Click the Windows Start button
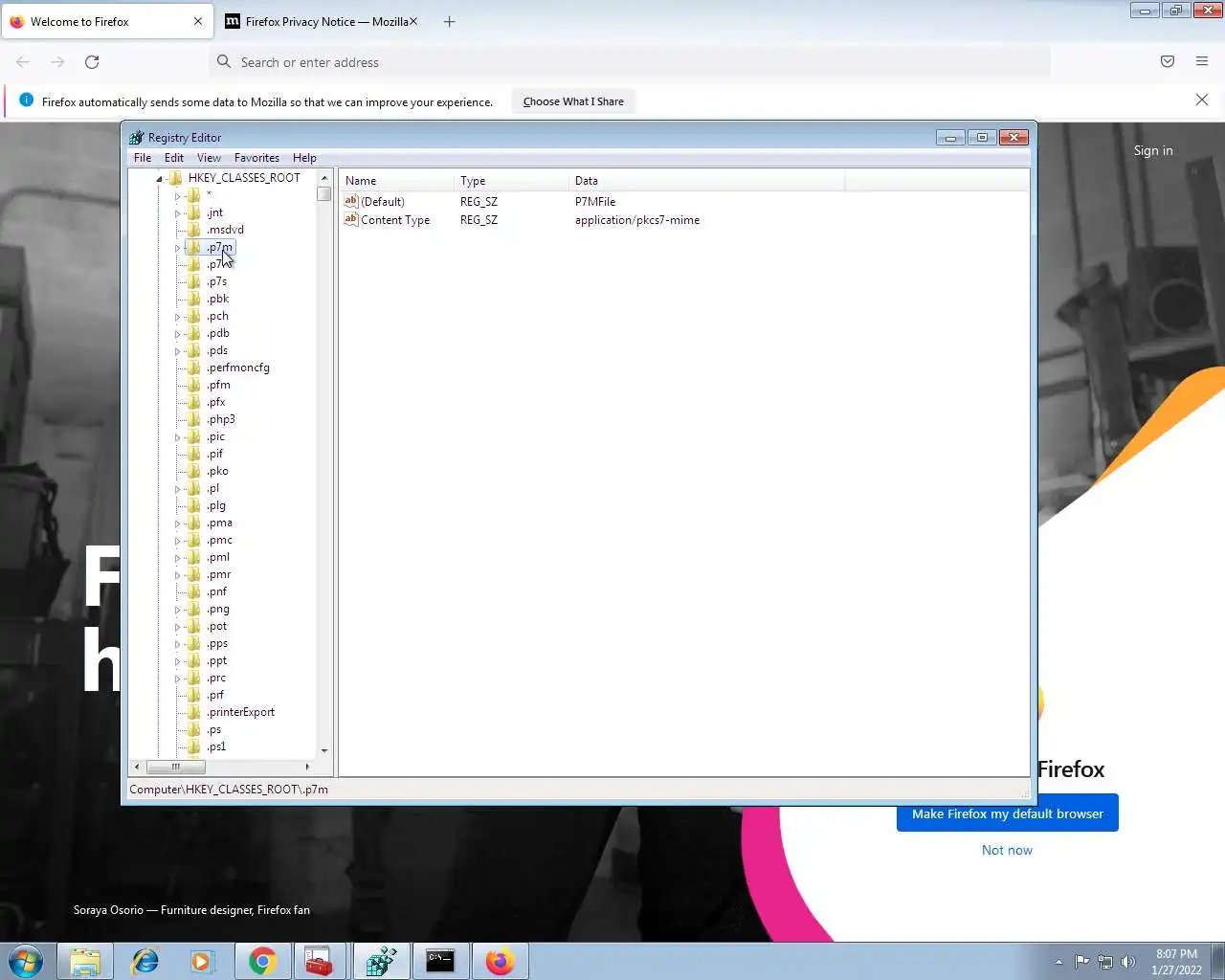Viewport: 1225px width, 980px height. [x=26, y=961]
